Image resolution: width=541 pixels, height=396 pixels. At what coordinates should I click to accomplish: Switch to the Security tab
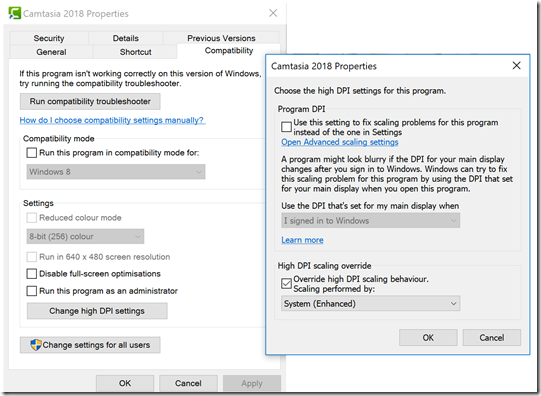point(49,38)
